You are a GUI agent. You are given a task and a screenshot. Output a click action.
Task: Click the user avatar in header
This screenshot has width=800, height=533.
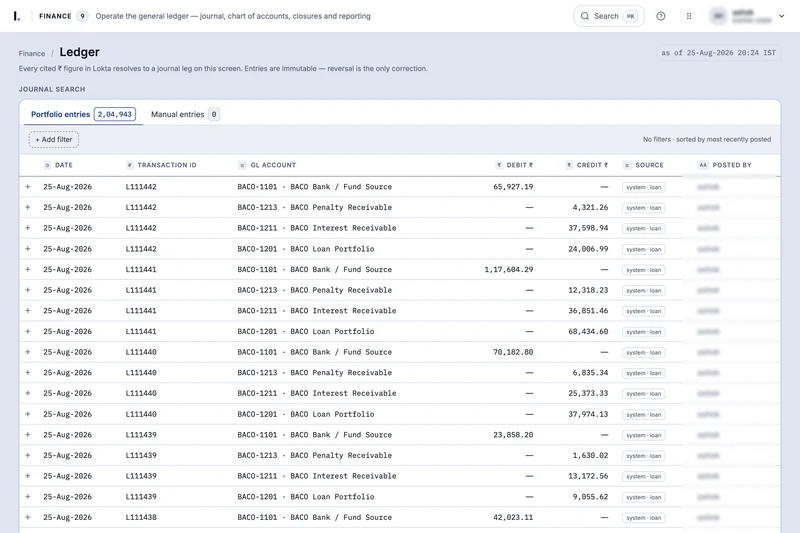(x=718, y=16)
